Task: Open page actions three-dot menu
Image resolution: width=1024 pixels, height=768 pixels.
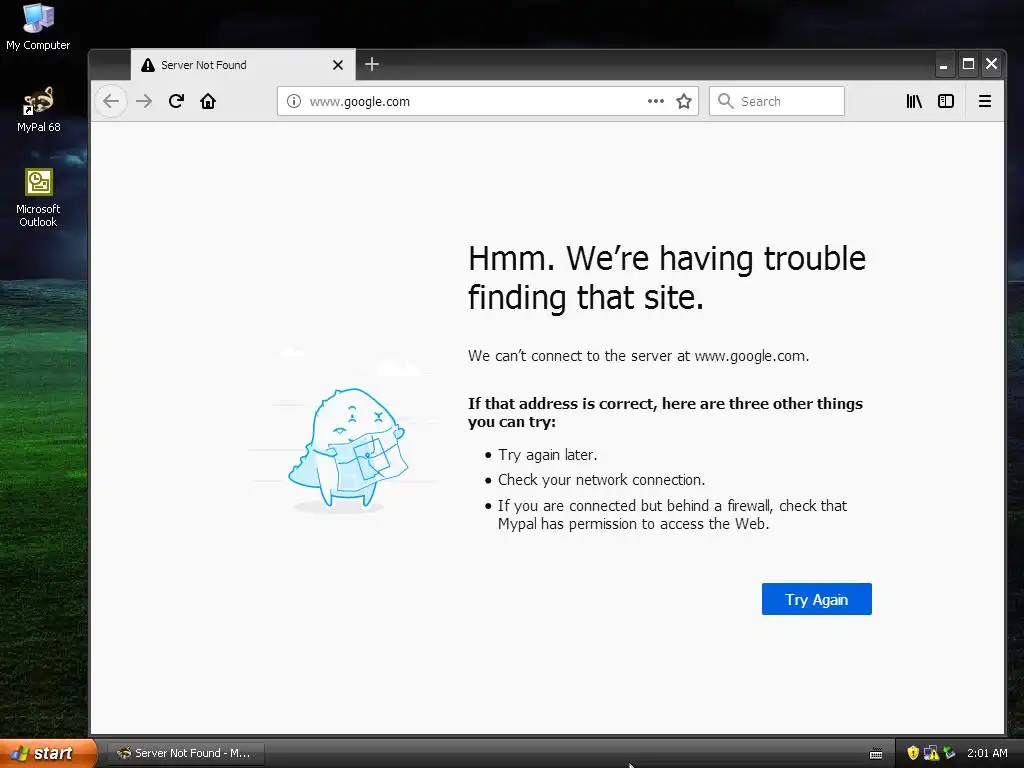Action: (656, 101)
